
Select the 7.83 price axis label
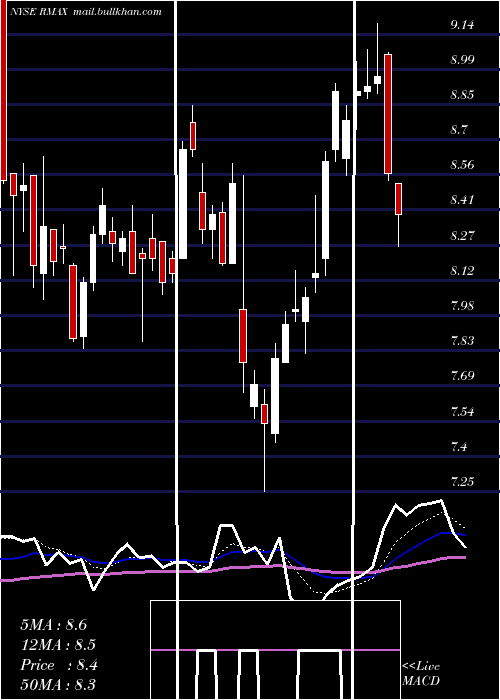coord(462,341)
